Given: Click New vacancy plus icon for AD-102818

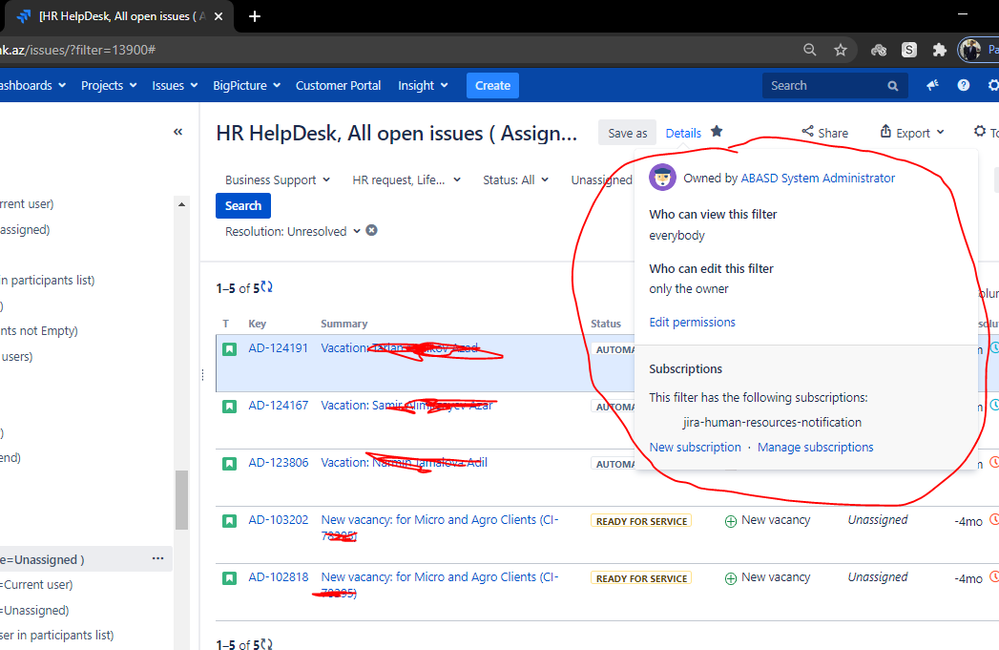Looking at the screenshot, I should [x=731, y=578].
